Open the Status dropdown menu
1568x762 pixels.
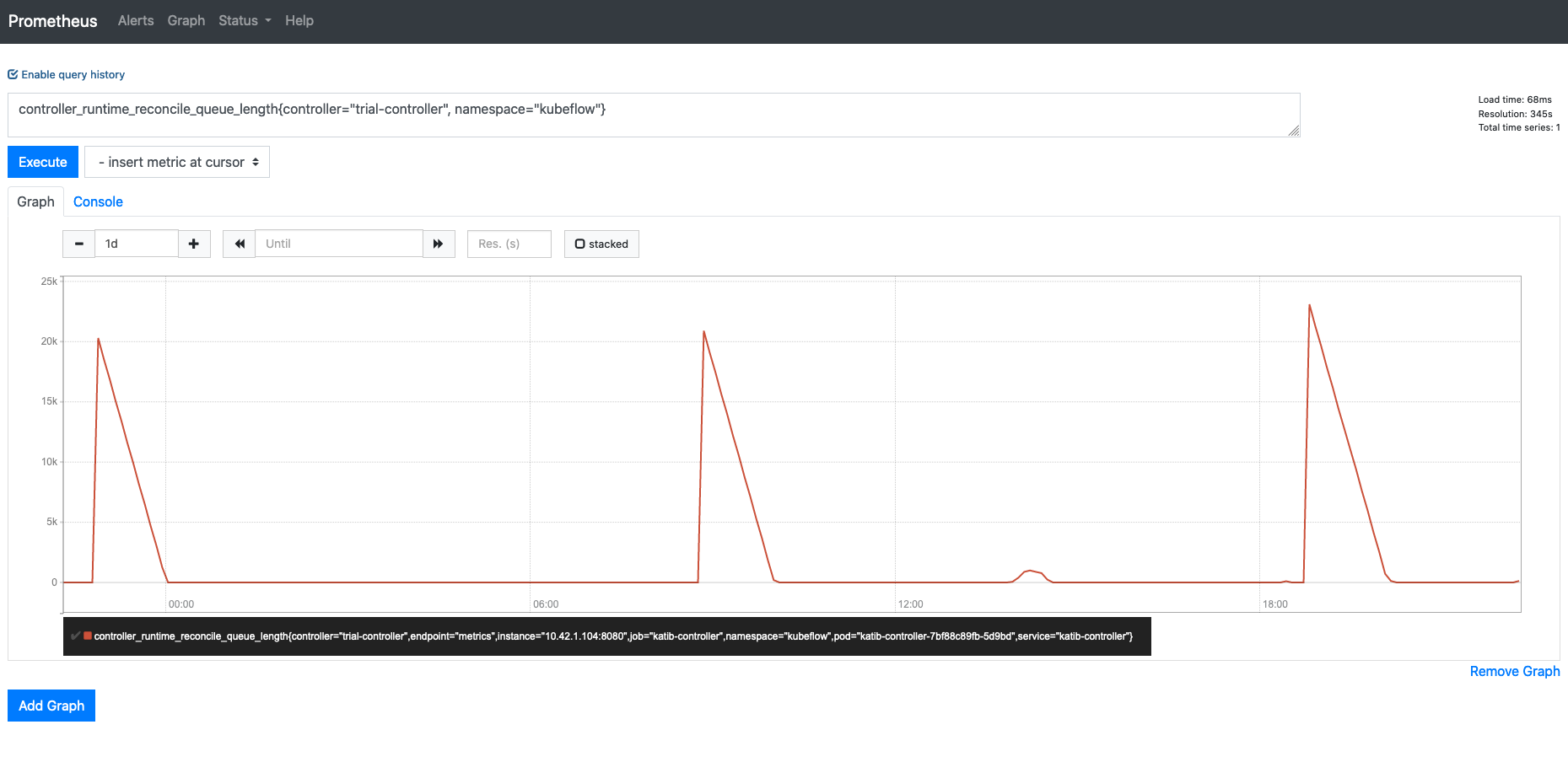tap(244, 20)
